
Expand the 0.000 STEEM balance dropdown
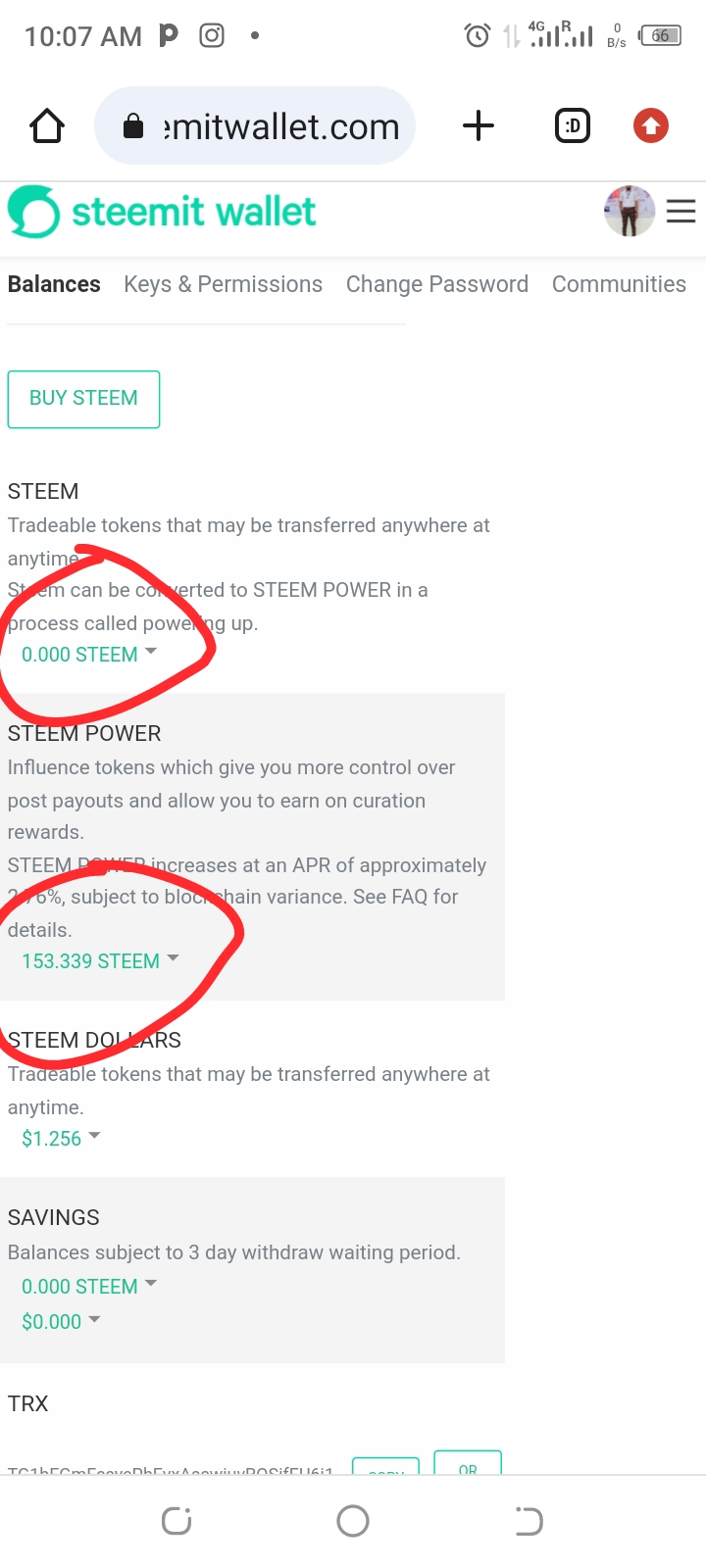click(x=89, y=655)
